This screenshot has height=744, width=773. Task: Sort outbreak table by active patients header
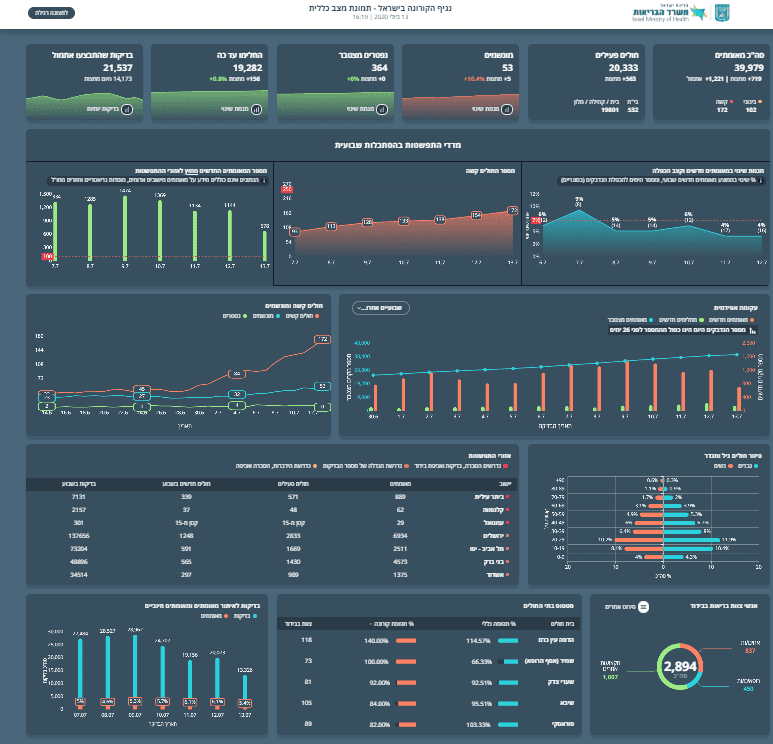tap(293, 484)
